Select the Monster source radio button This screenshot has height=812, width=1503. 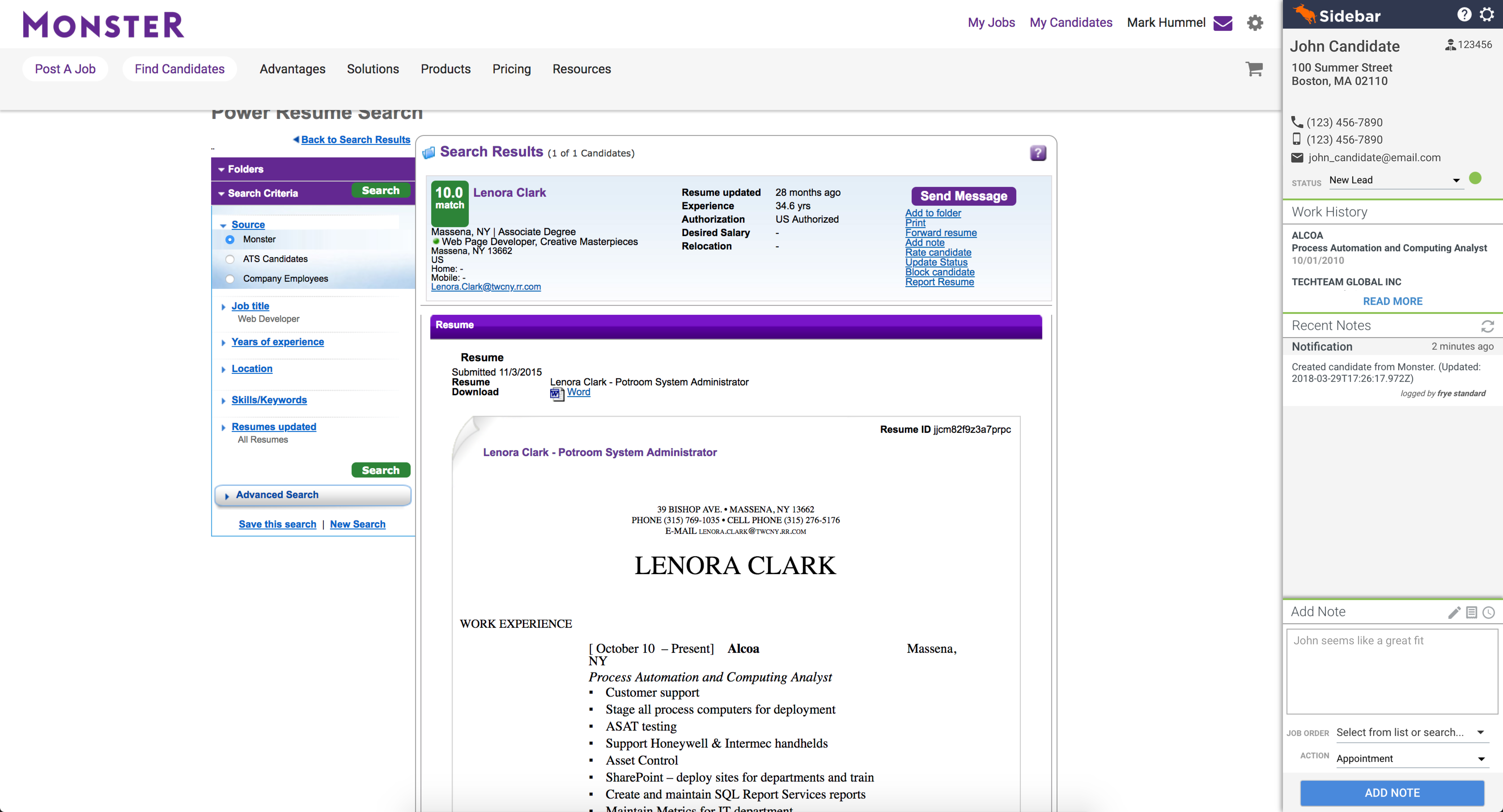click(230, 240)
